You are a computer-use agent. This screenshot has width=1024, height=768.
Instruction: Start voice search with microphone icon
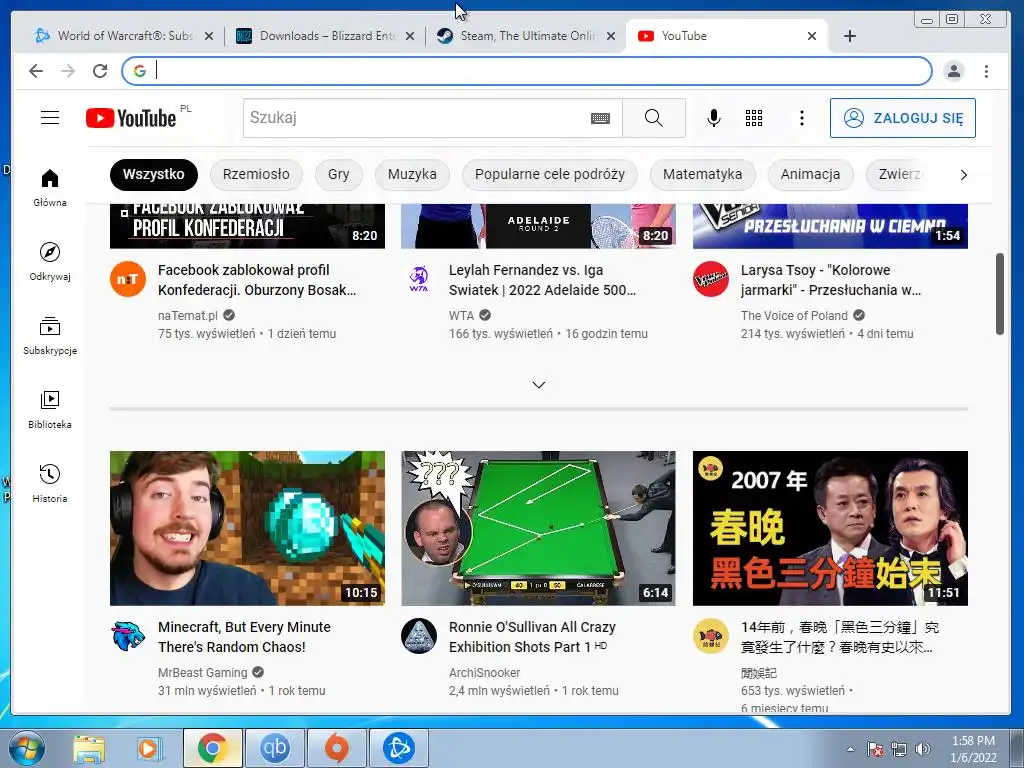point(714,118)
